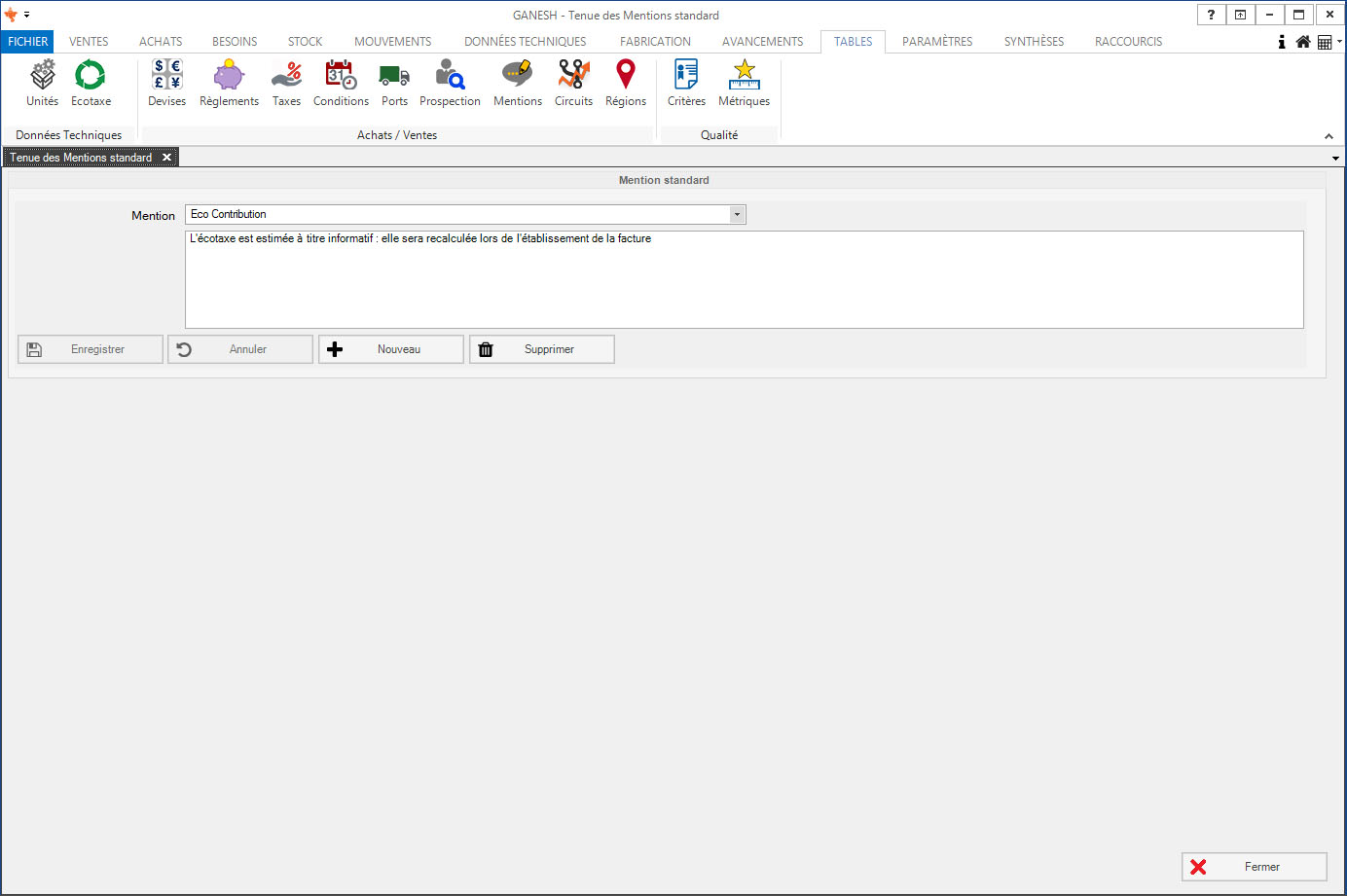Open the document tab list dropdown arrow
This screenshot has height=896, width=1347.
click(1335, 158)
